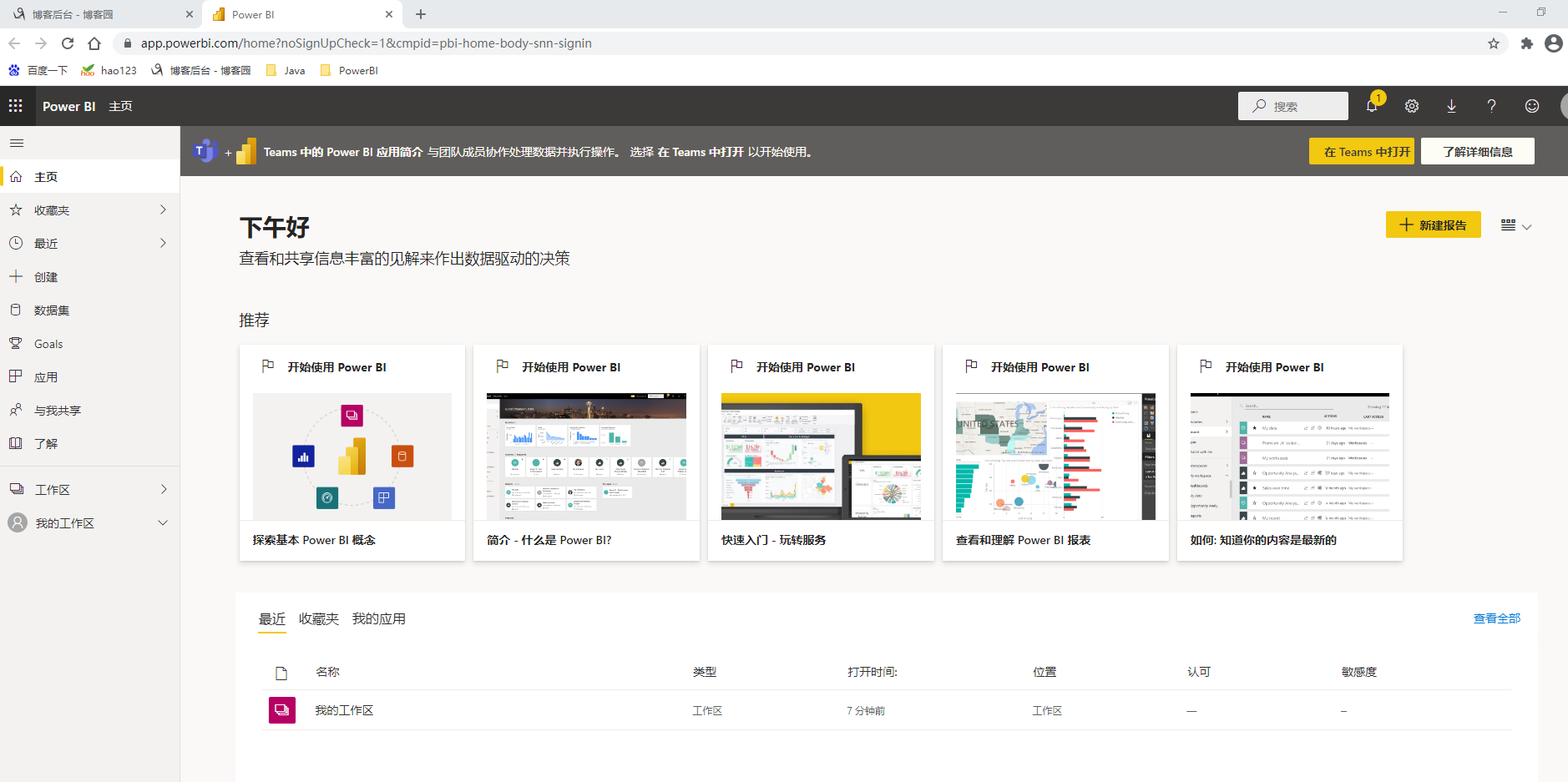Click the Home house icon in sidebar
This screenshot has width=1568, height=782.
[x=16, y=177]
